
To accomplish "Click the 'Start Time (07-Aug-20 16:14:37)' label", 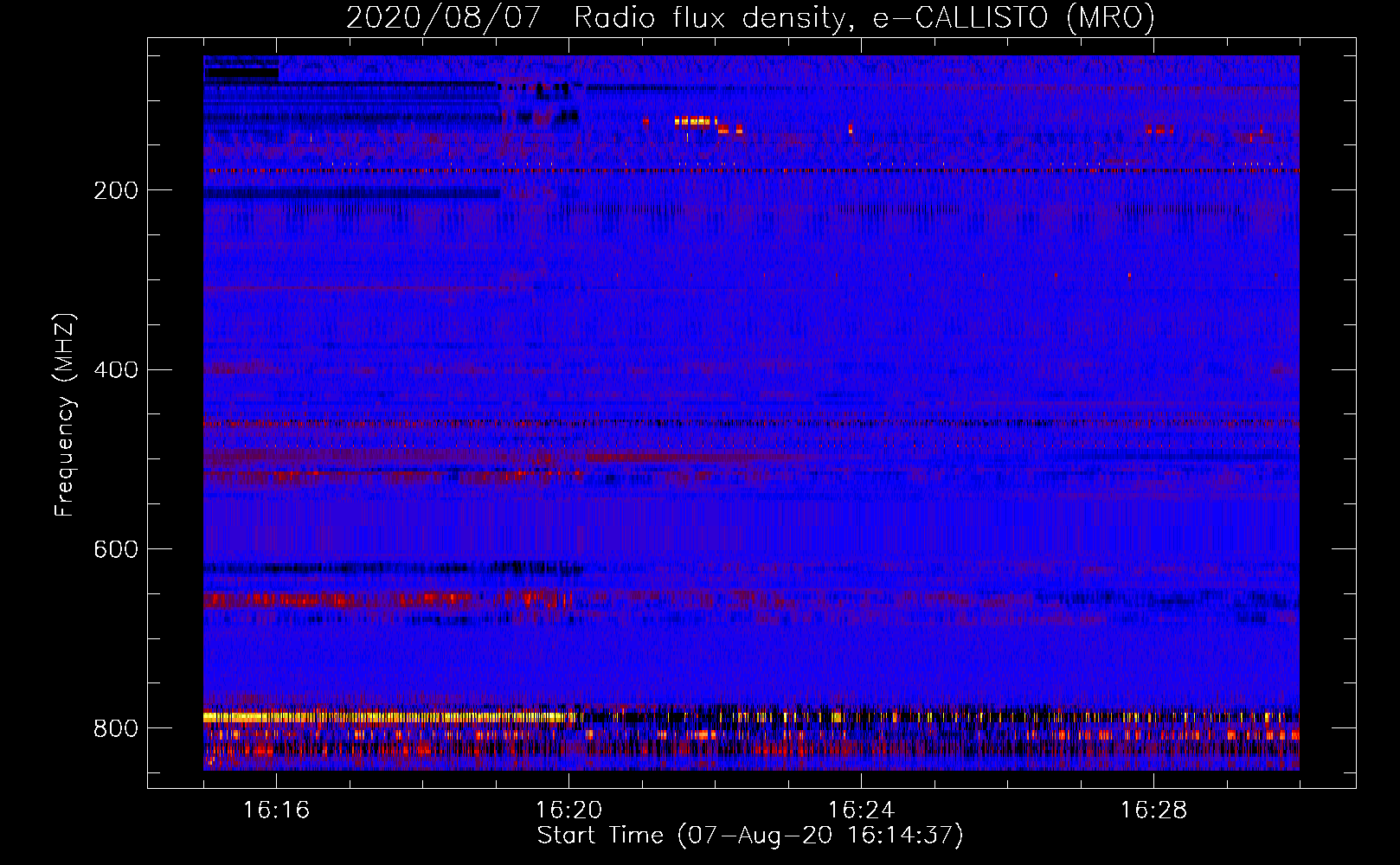I will click(750, 836).
